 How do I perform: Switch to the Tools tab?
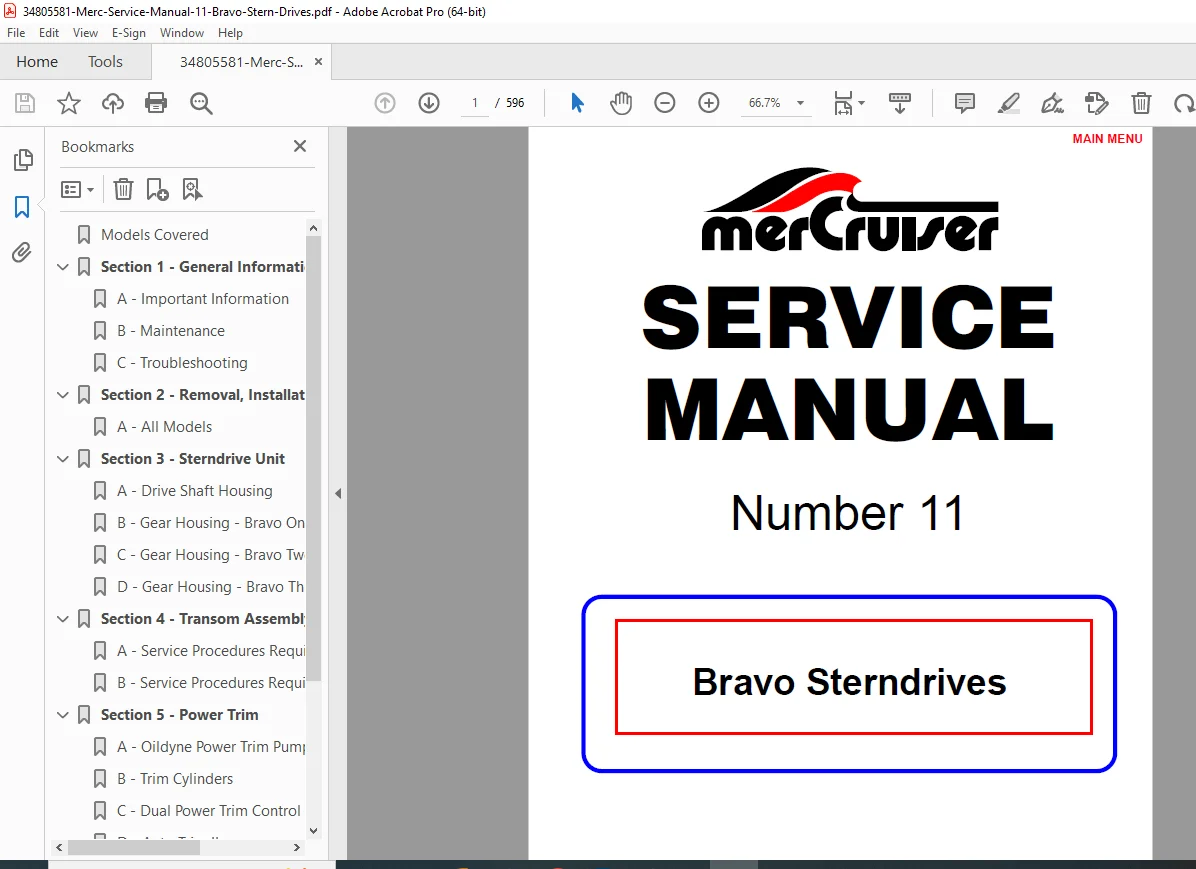click(105, 62)
